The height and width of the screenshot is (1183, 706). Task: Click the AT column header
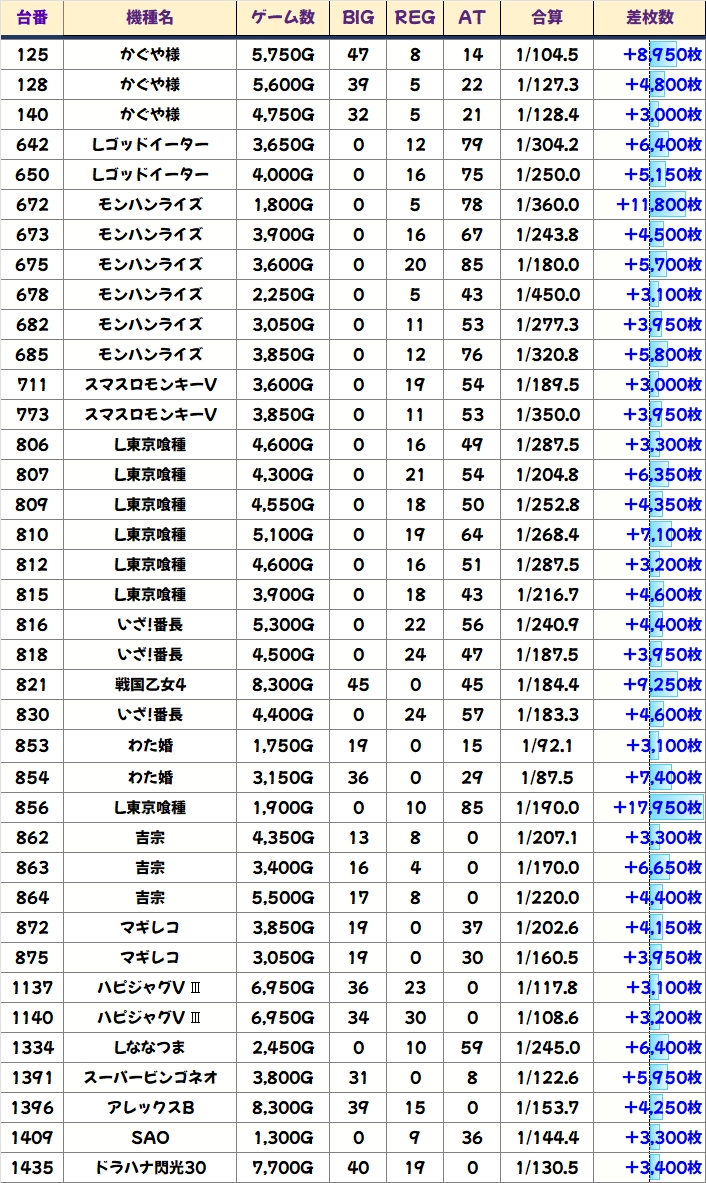[x=472, y=17]
